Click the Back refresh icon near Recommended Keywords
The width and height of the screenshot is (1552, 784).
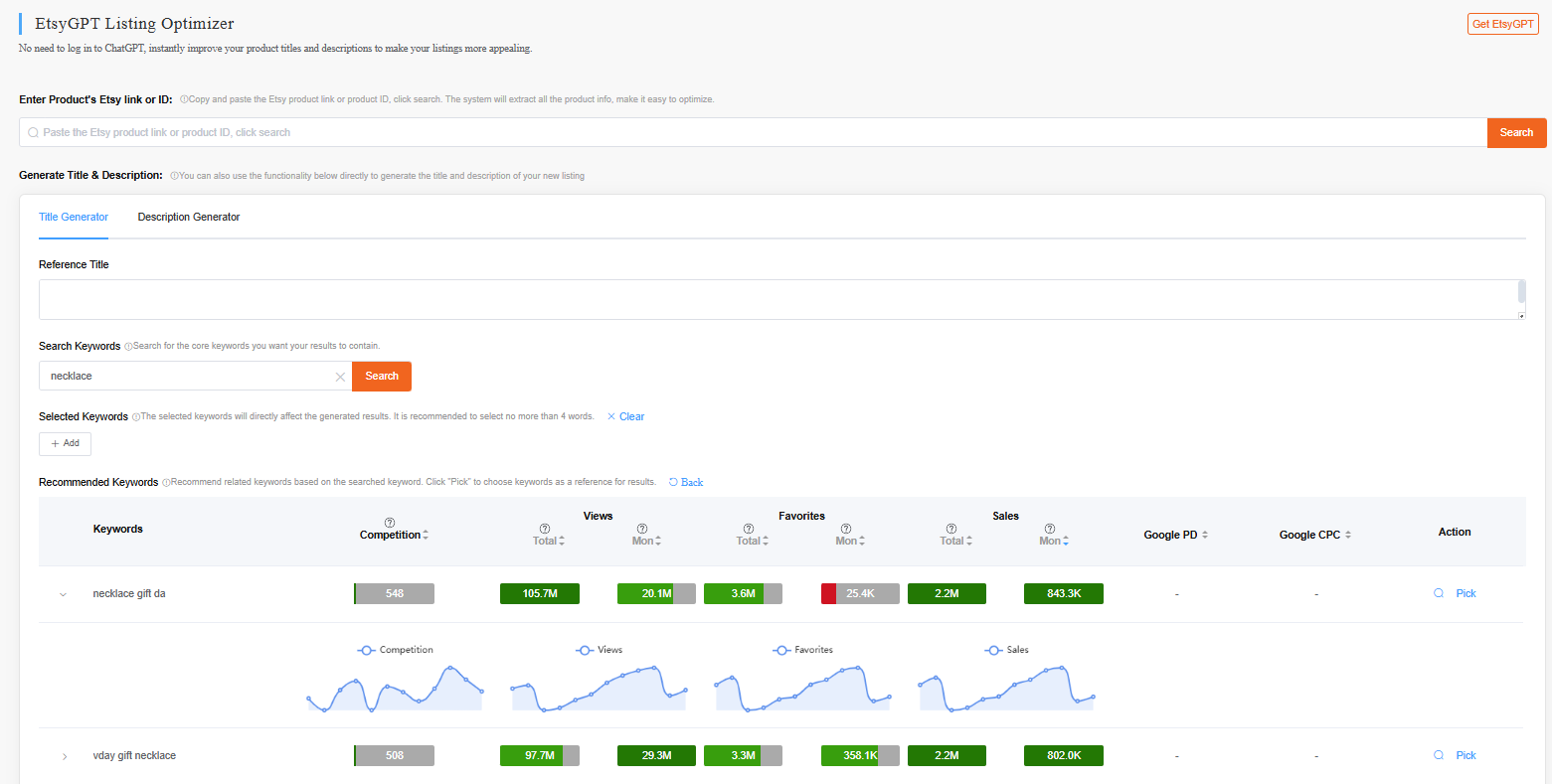tap(673, 481)
